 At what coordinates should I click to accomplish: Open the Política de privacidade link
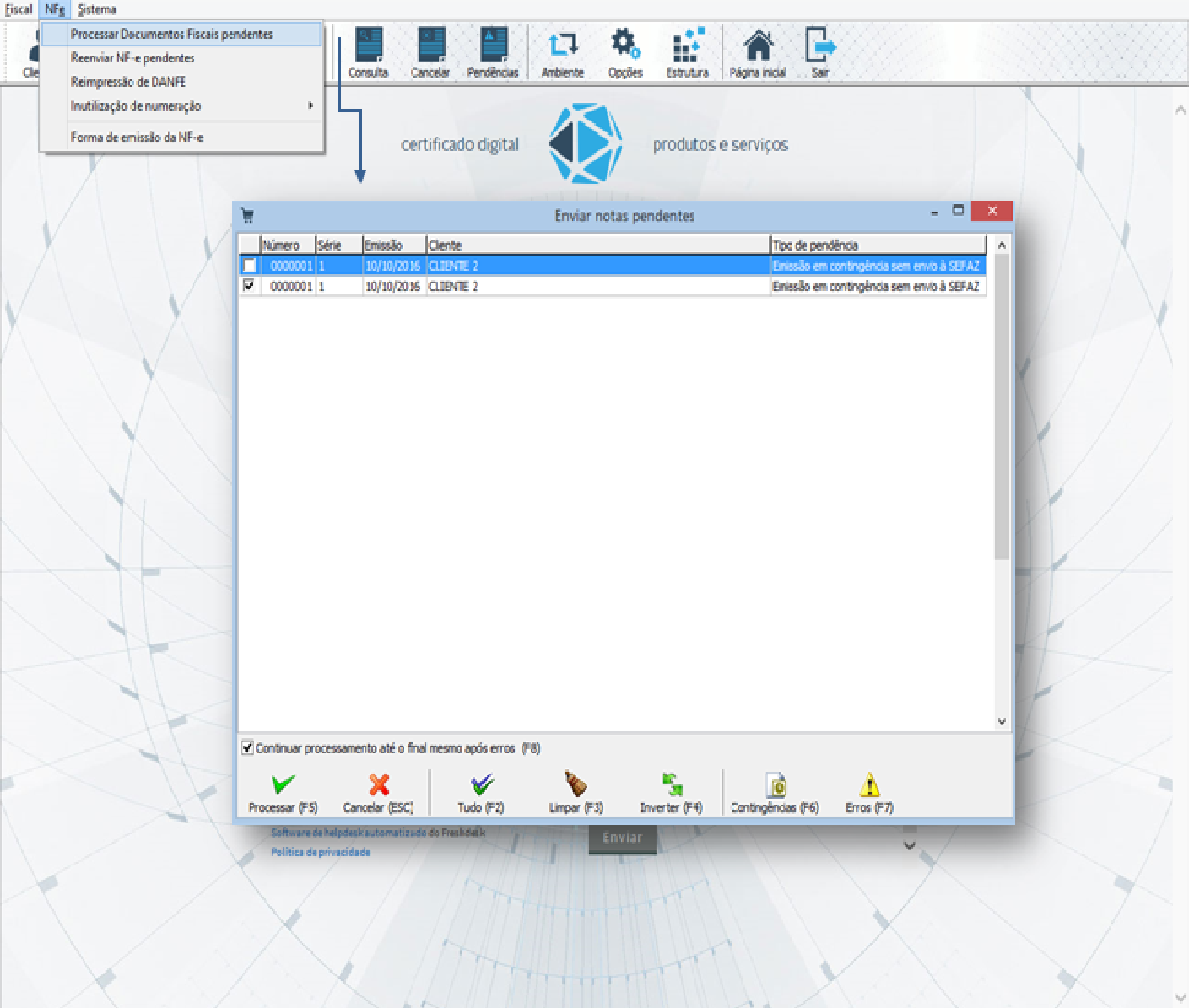click(x=320, y=852)
